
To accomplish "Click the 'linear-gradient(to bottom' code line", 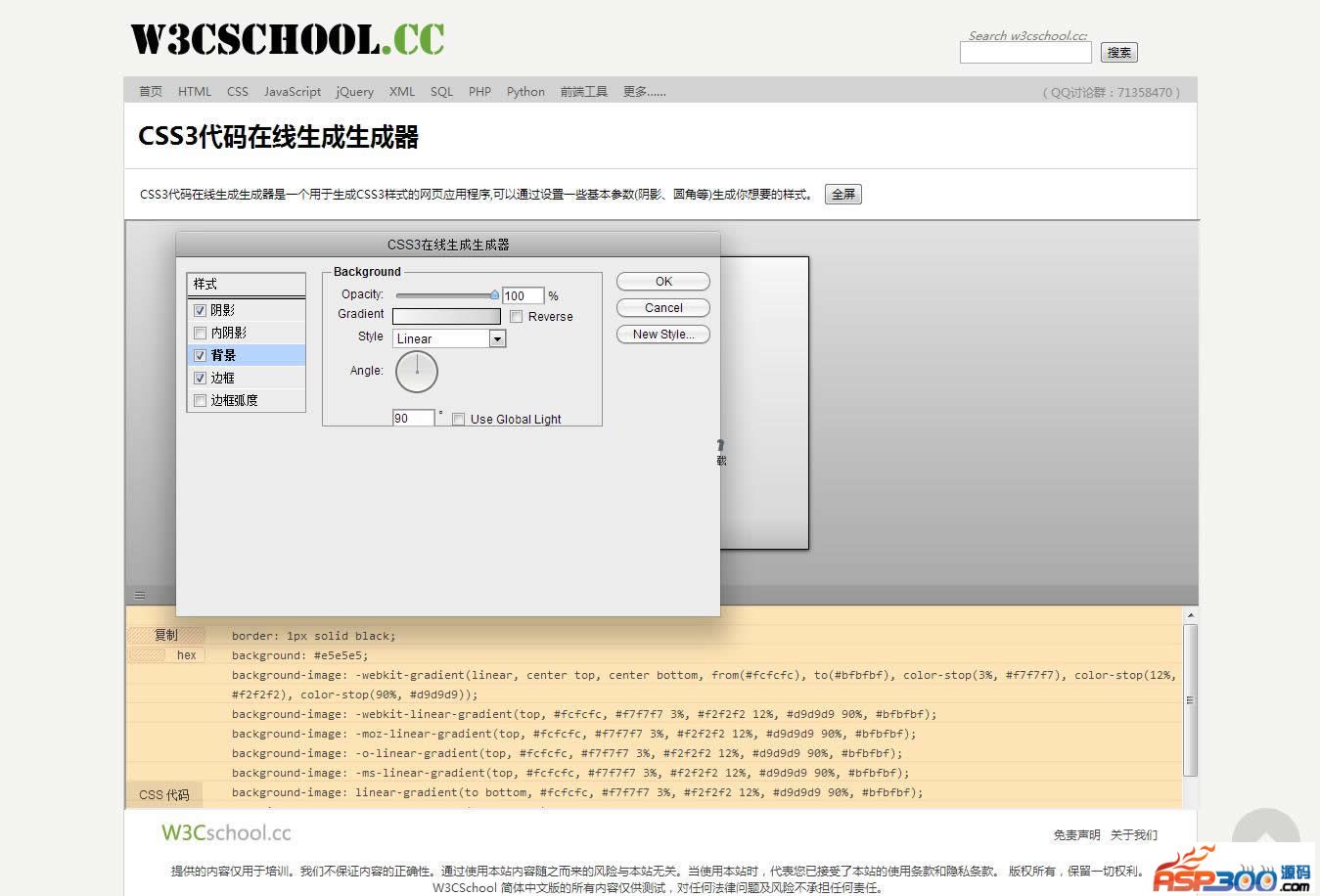I will coord(577,792).
